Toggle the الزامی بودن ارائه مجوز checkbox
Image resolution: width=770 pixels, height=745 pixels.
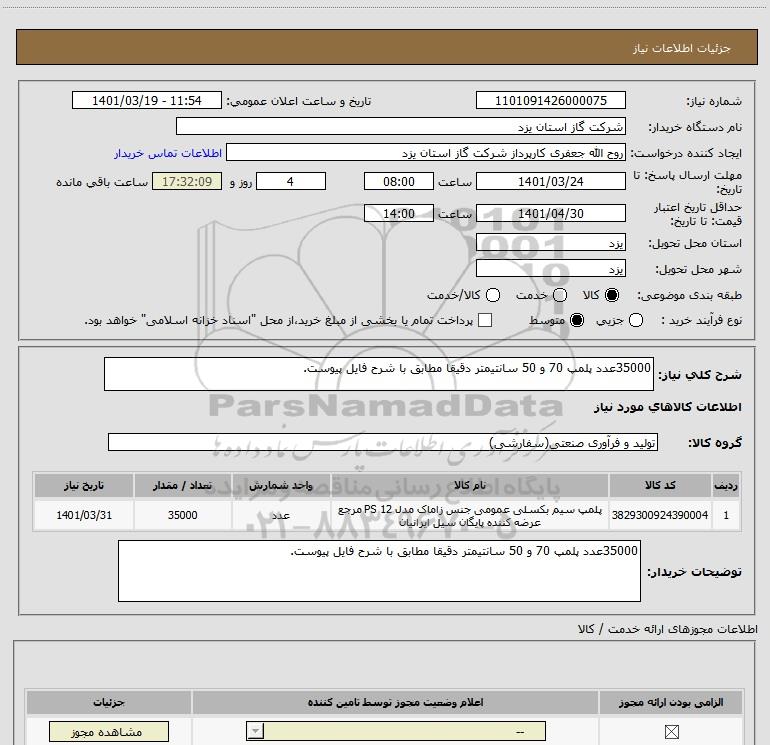coord(671,732)
